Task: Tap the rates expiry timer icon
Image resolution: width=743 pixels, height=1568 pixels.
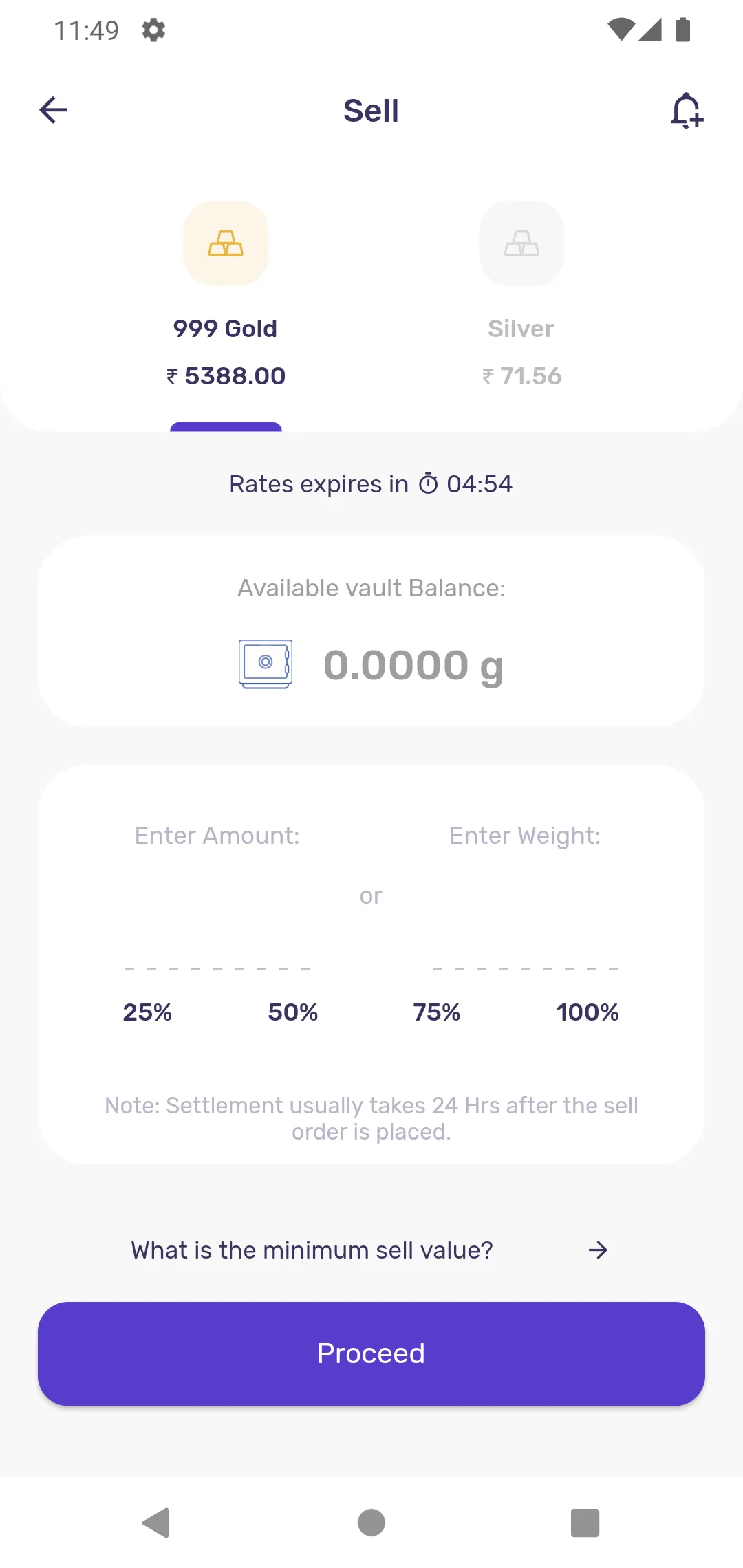Action: pyautogui.click(x=428, y=483)
